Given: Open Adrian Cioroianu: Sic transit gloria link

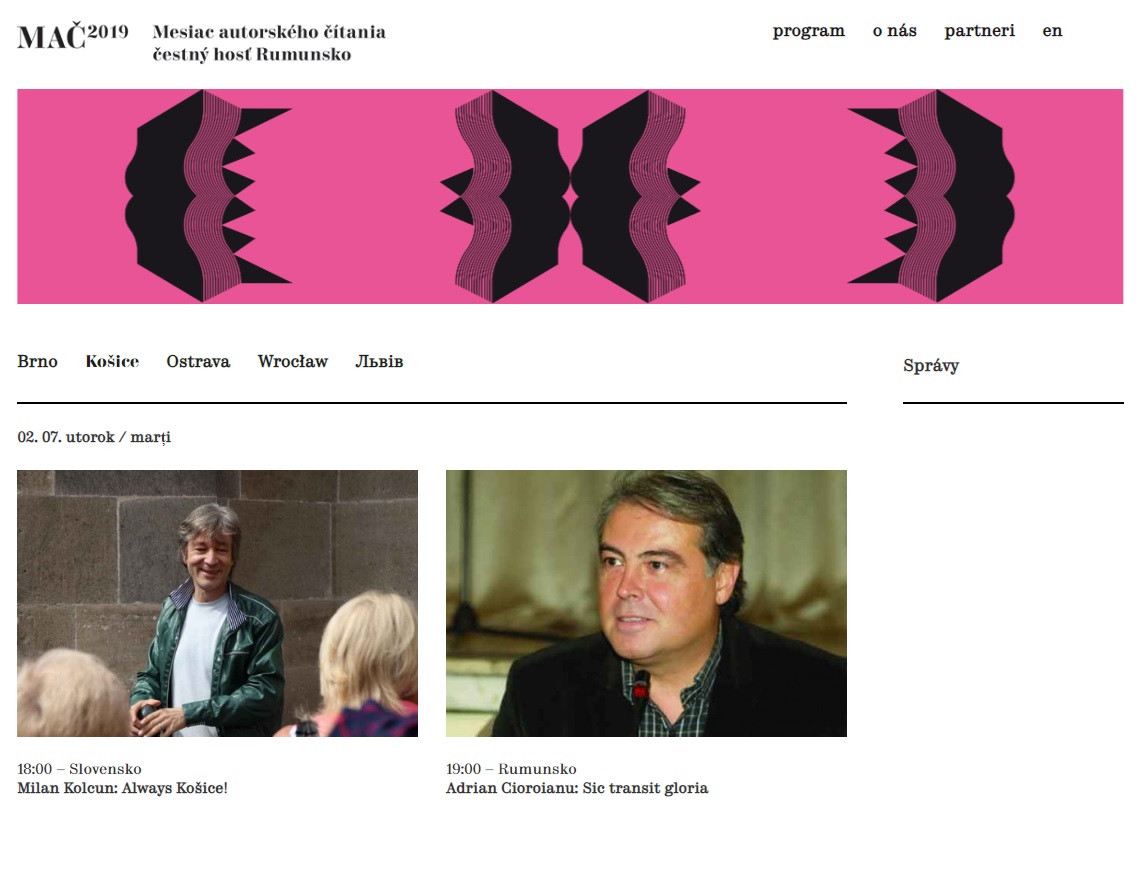Looking at the screenshot, I should [577, 788].
